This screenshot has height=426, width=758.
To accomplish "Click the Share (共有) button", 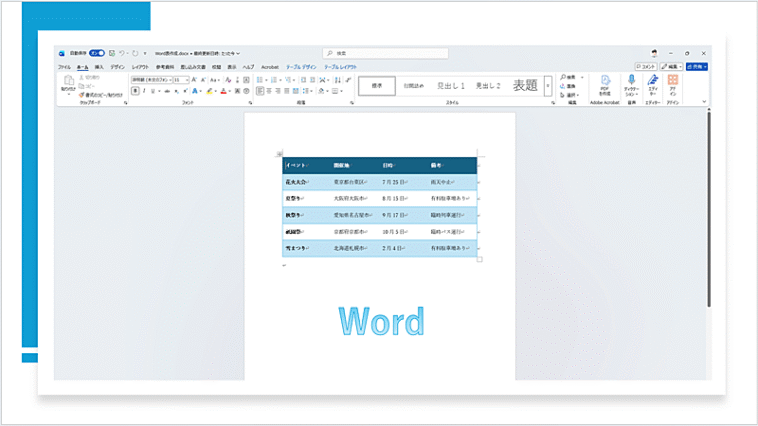I will 697,67.
